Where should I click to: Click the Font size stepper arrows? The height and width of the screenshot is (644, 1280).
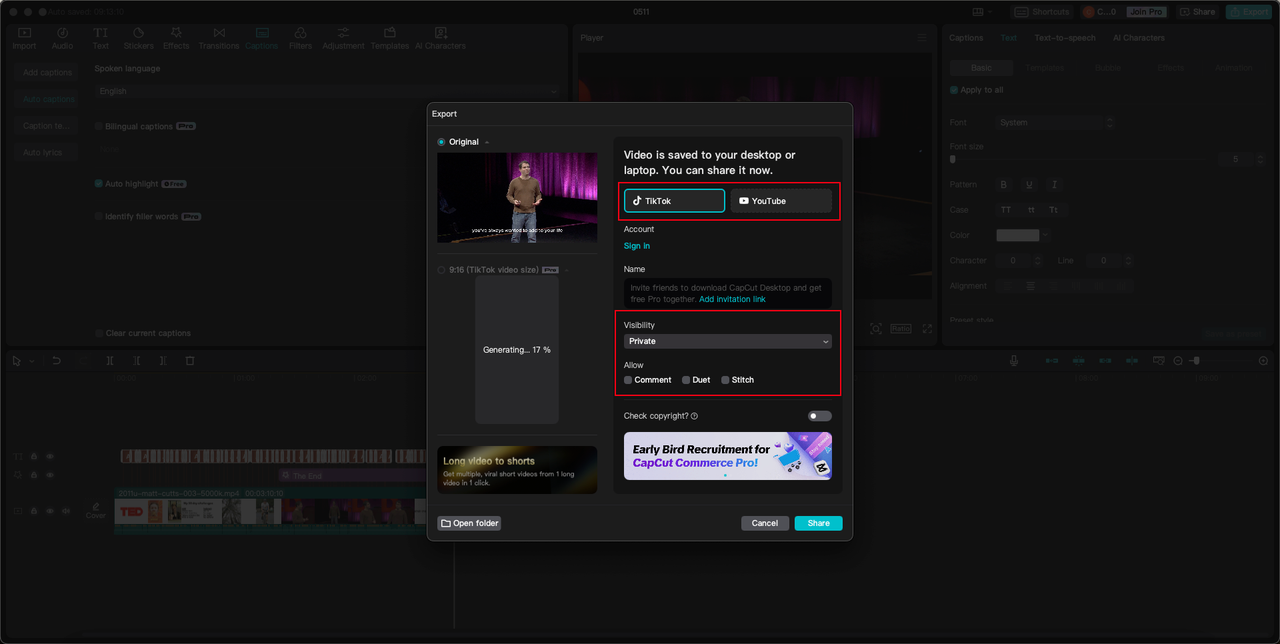coord(1260,159)
